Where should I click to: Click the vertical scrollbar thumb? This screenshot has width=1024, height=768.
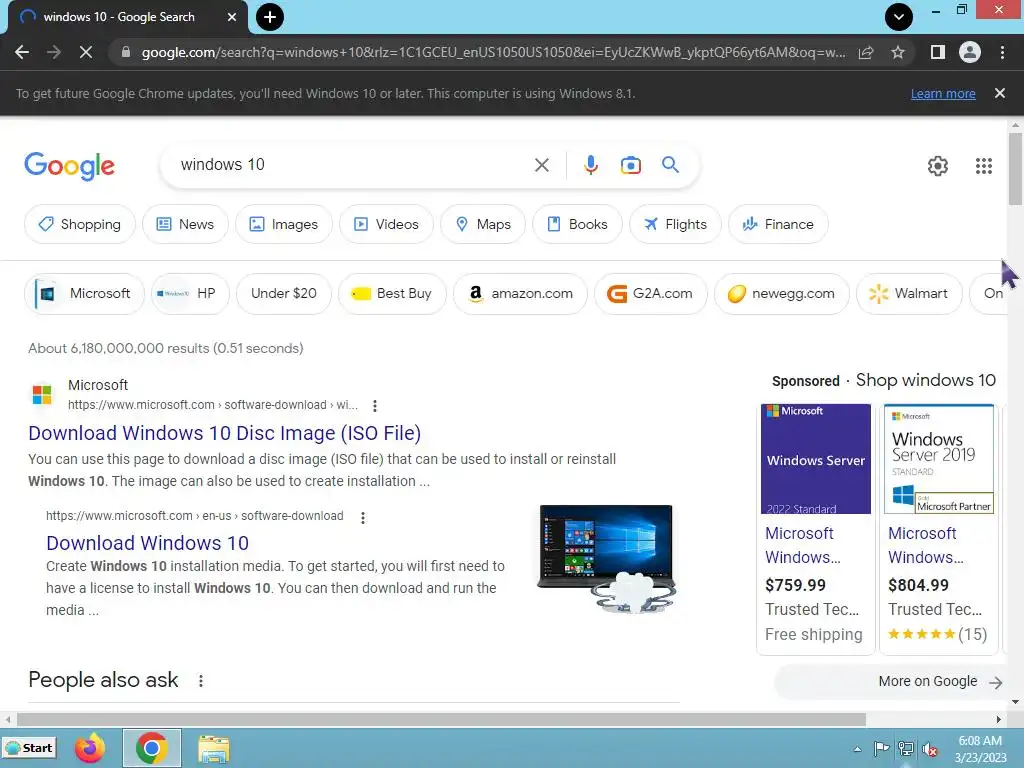coord(1015,168)
